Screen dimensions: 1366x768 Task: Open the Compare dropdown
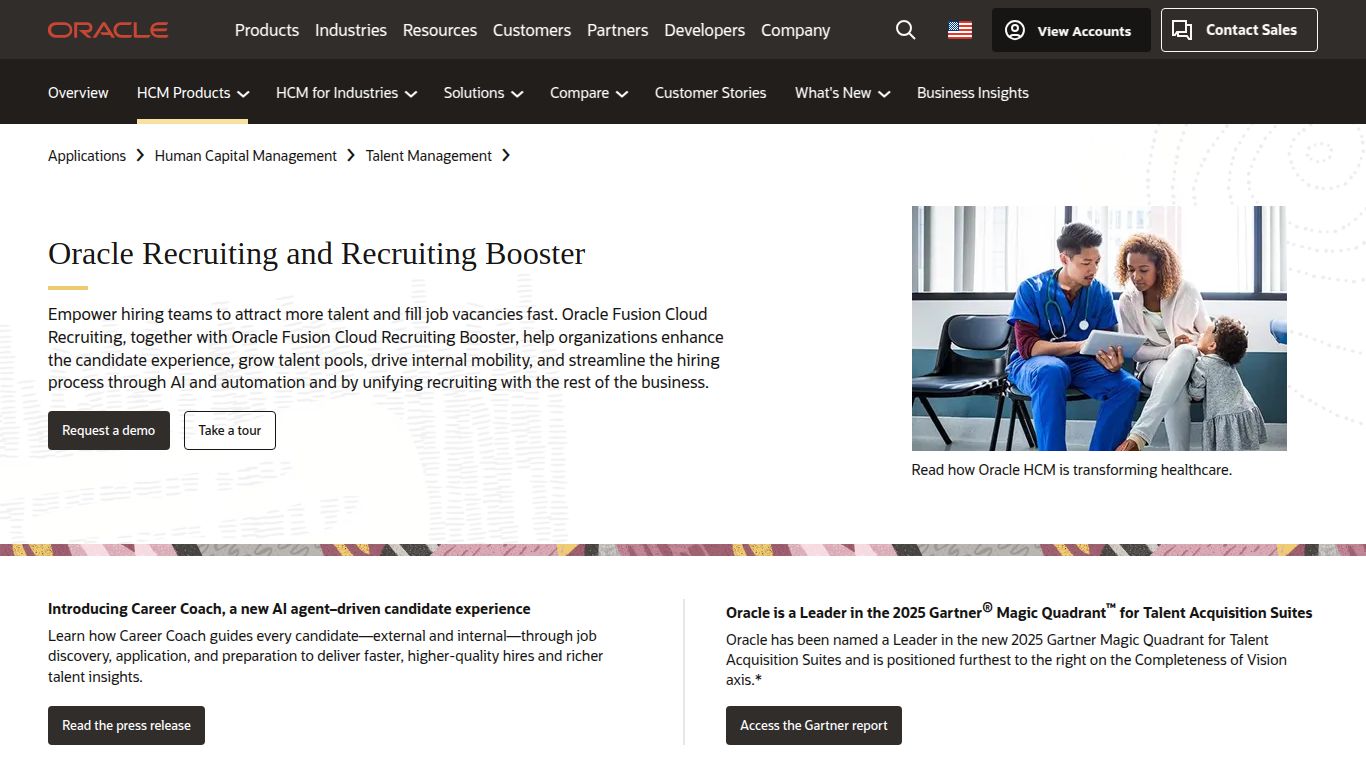[x=588, y=92]
